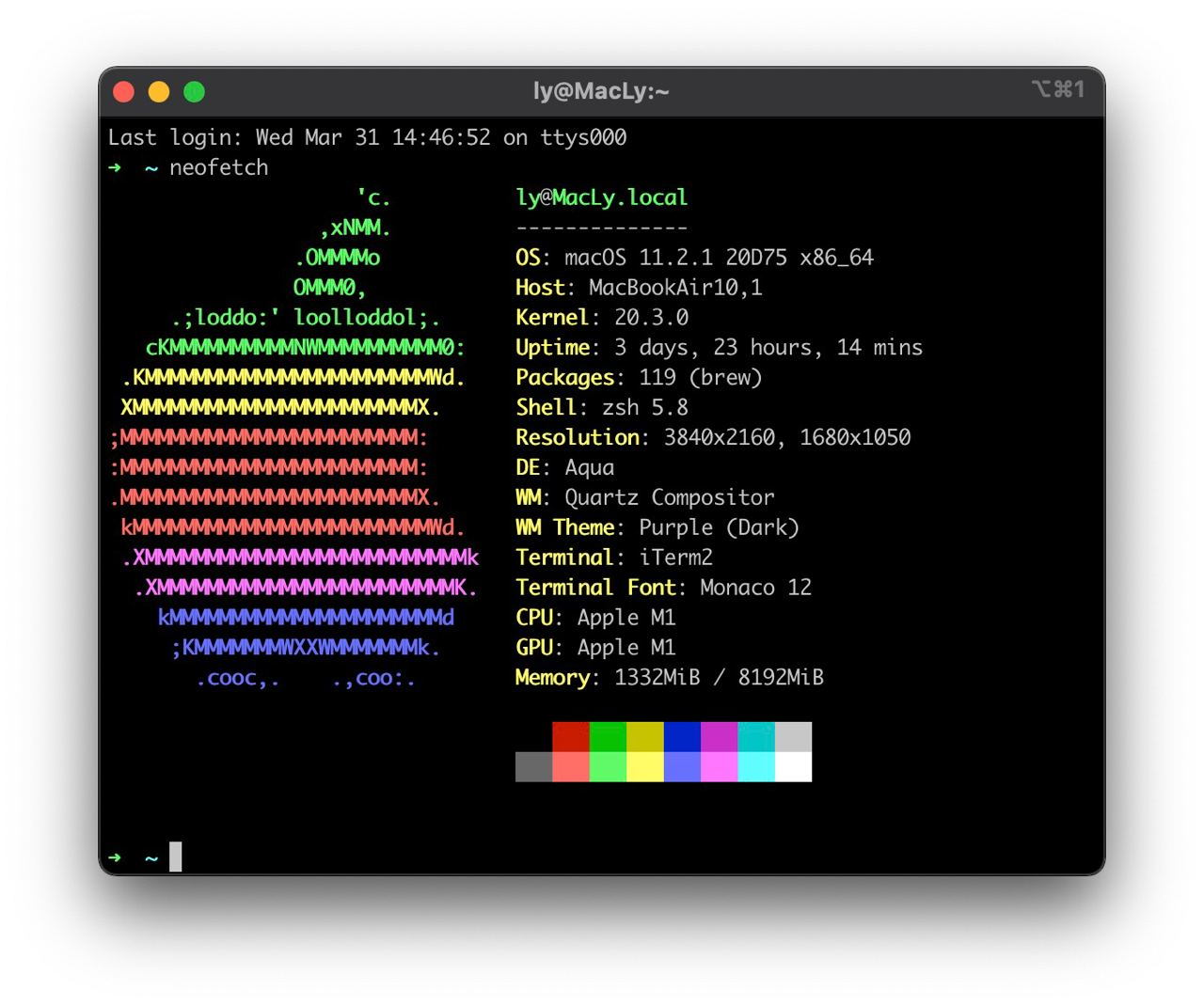The width and height of the screenshot is (1204, 1006).
Task: Click the blue .cooc,. bottom of ASCII logo
Action: click(237, 679)
